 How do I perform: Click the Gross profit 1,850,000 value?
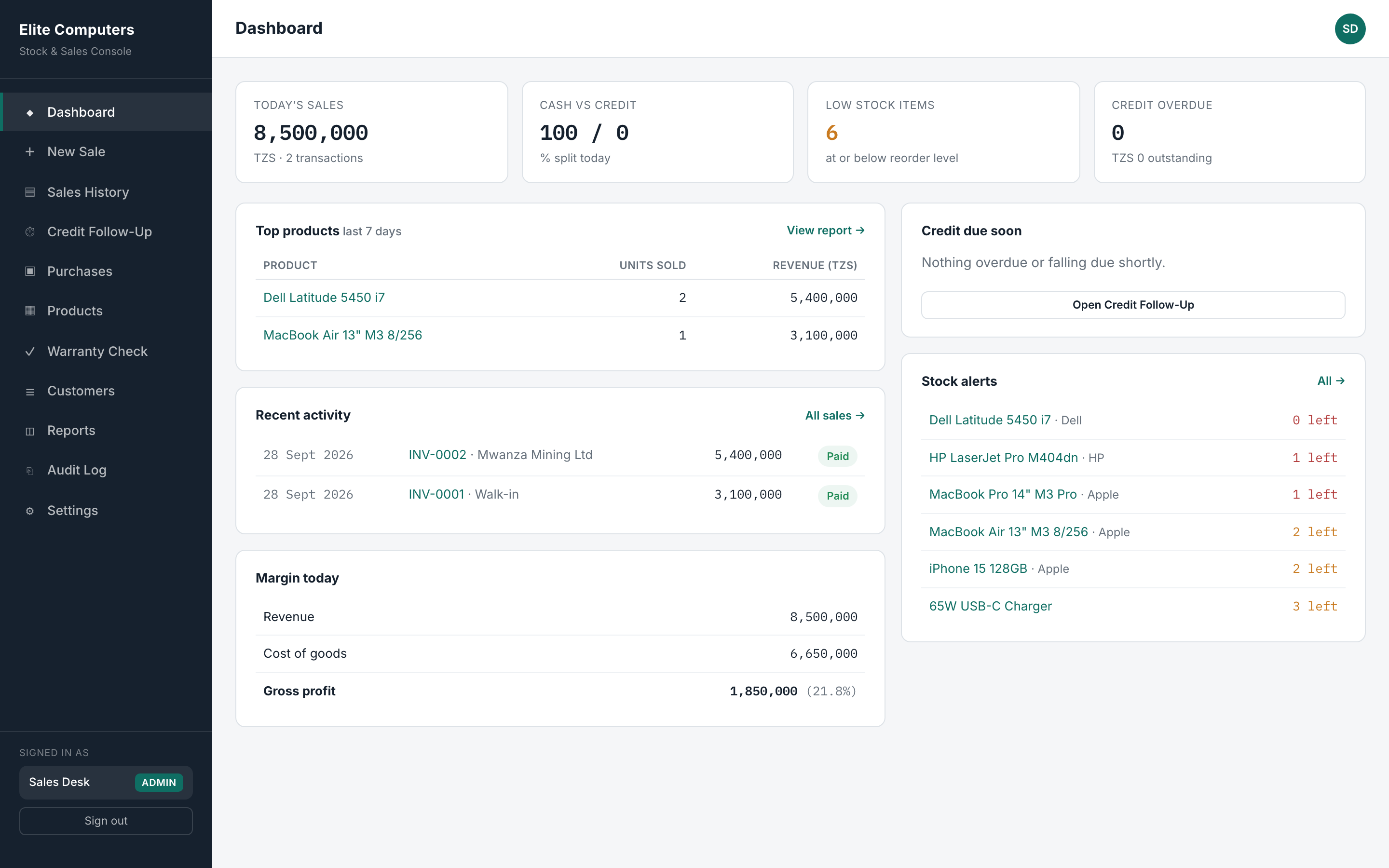click(x=763, y=691)
